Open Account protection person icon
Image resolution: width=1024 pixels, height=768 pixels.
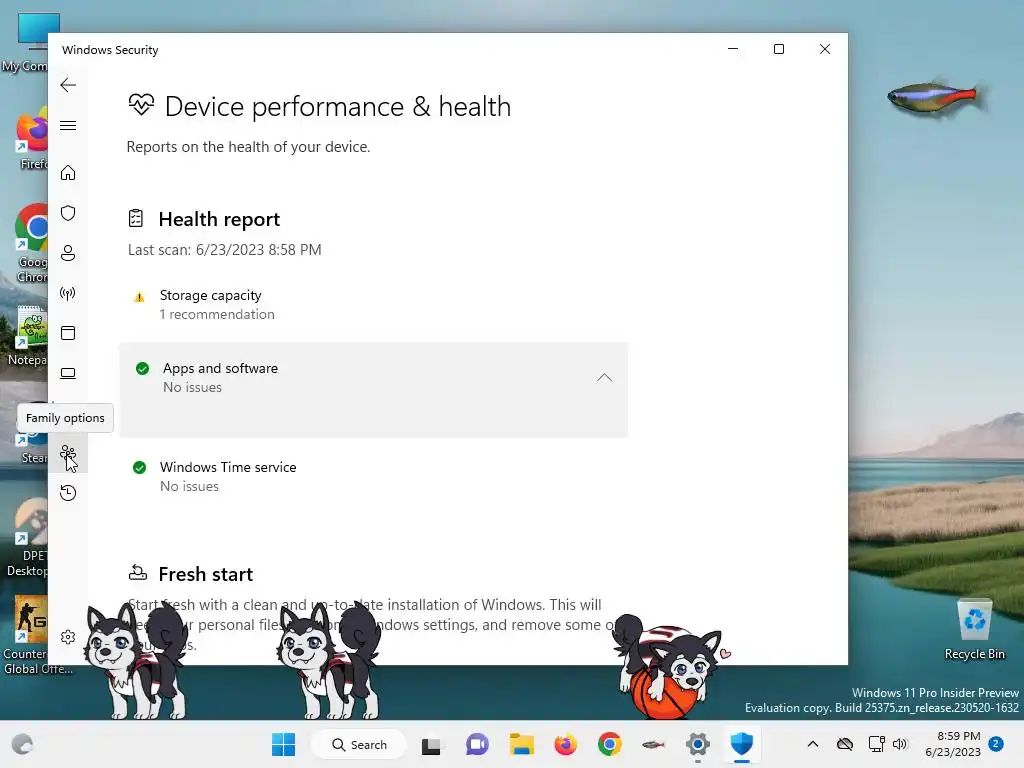click(68, 253)
